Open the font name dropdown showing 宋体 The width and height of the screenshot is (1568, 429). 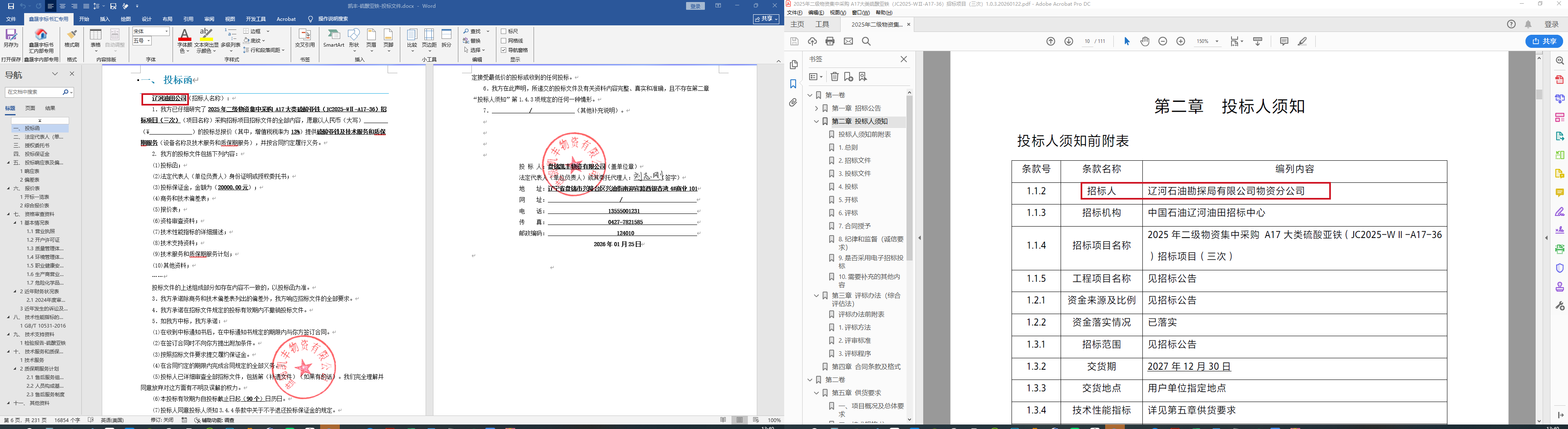[x=166, y=31]
